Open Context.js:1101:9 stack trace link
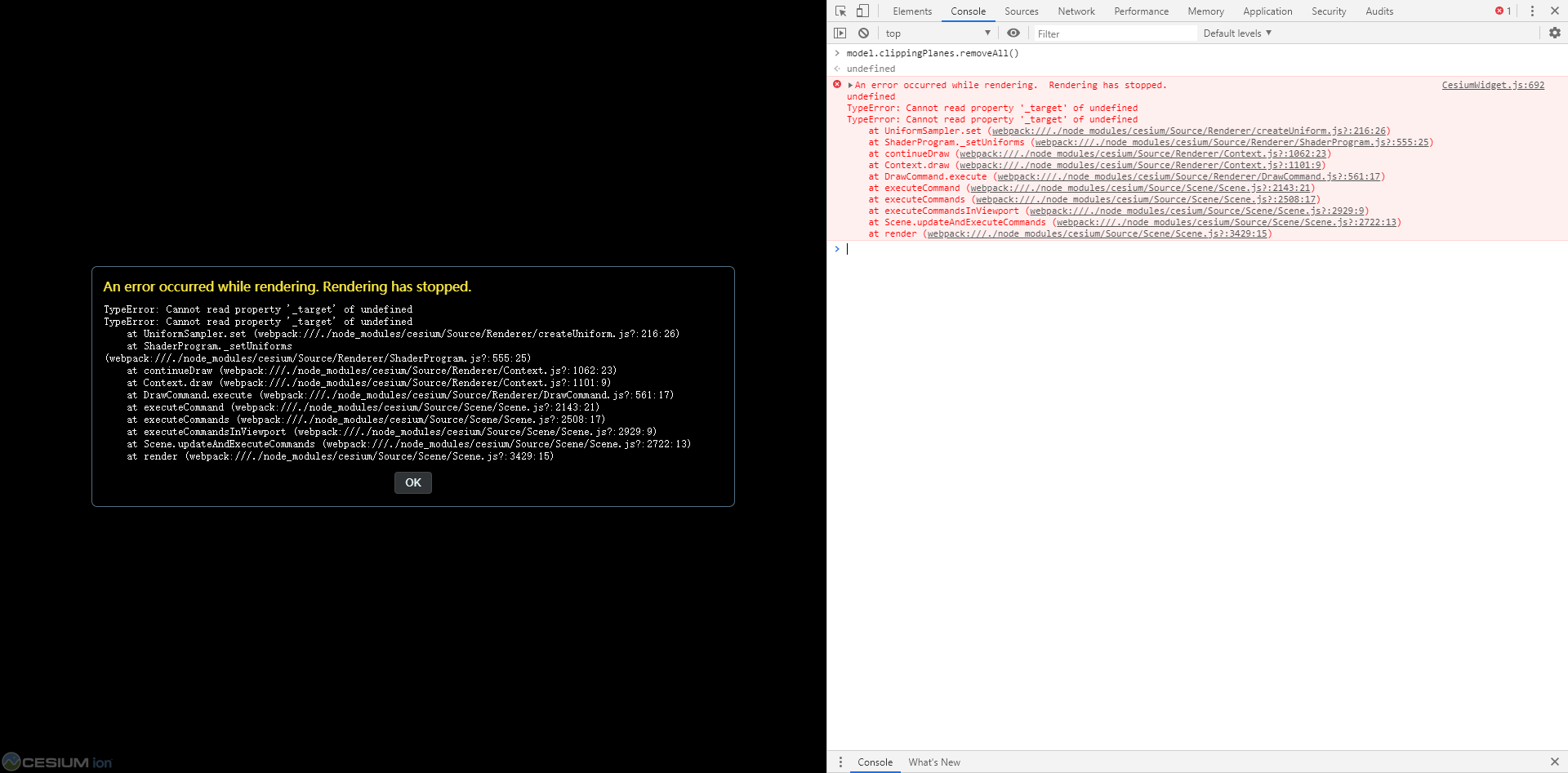Viewport: 1568px width, 773px height. coord(1140,165)
